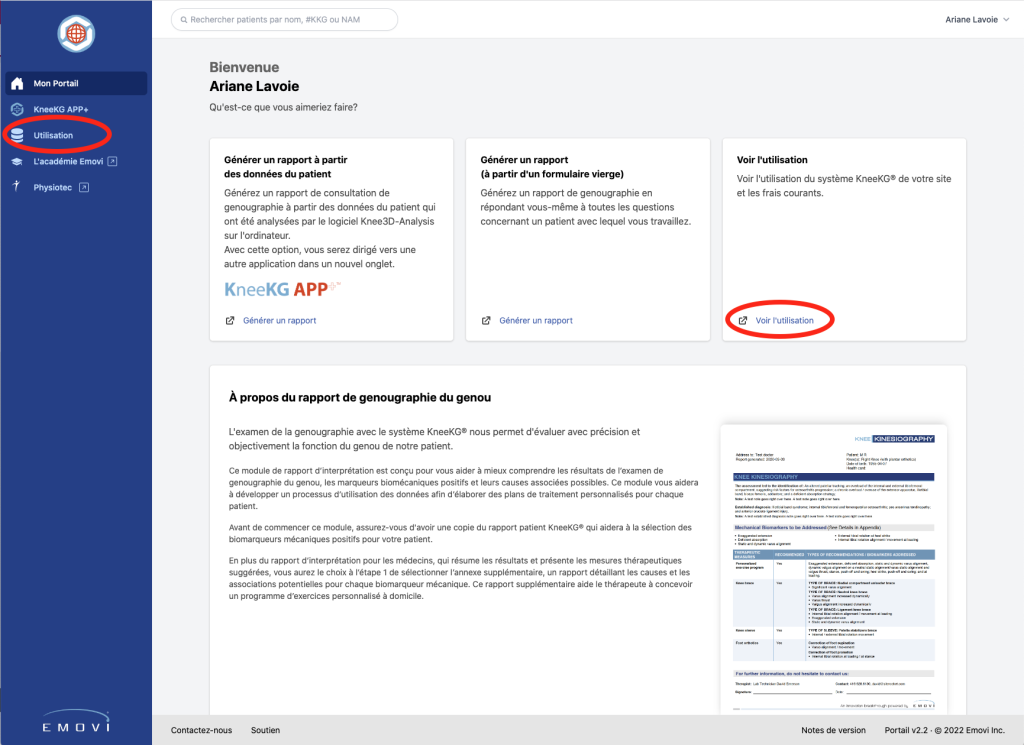Click the KneeKG APP logo in first card
The image size is (1024, 745).
click(x=282, y=289)
